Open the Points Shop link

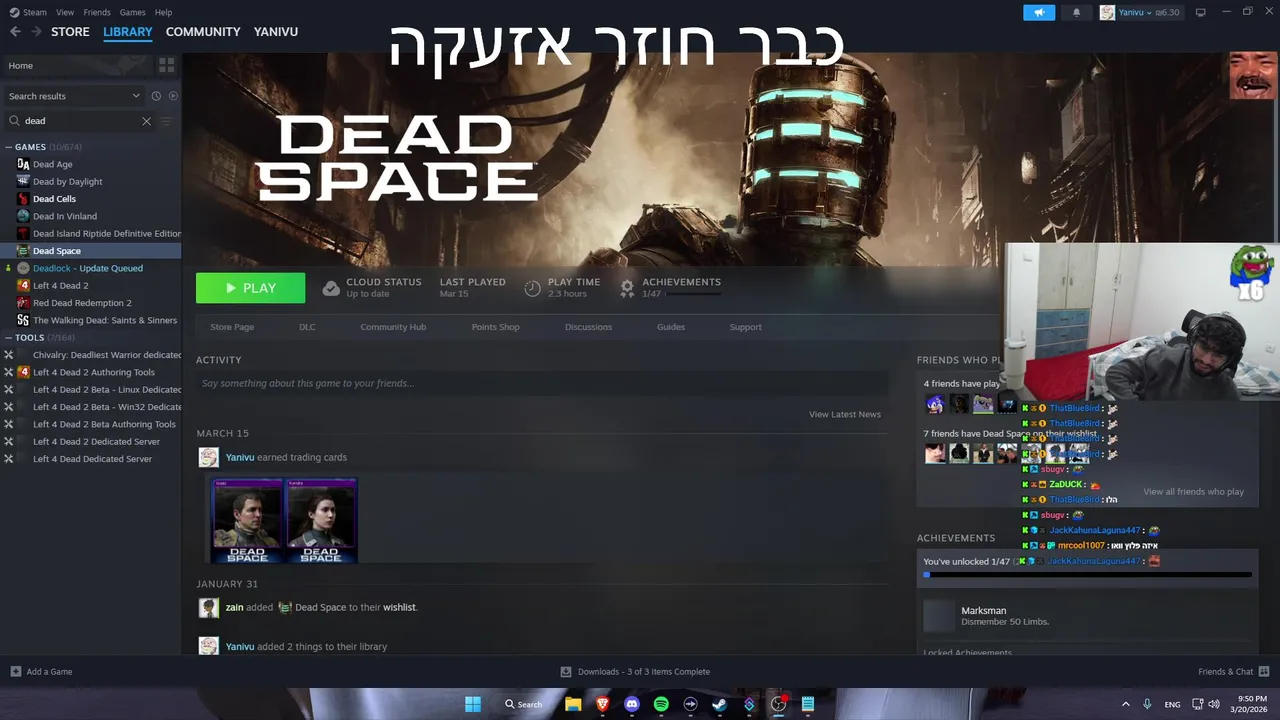[x=495, y=327]
